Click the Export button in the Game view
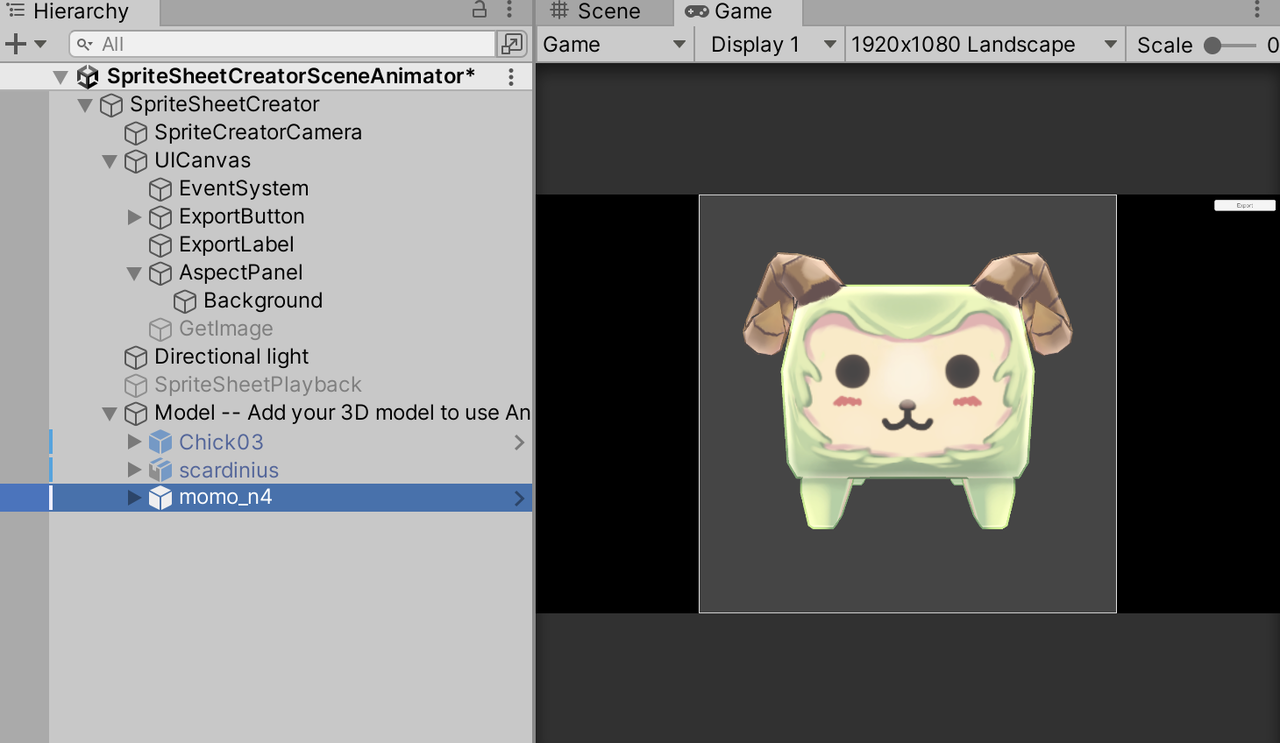Viewport: 1280px width, 743px height. 1244,204
